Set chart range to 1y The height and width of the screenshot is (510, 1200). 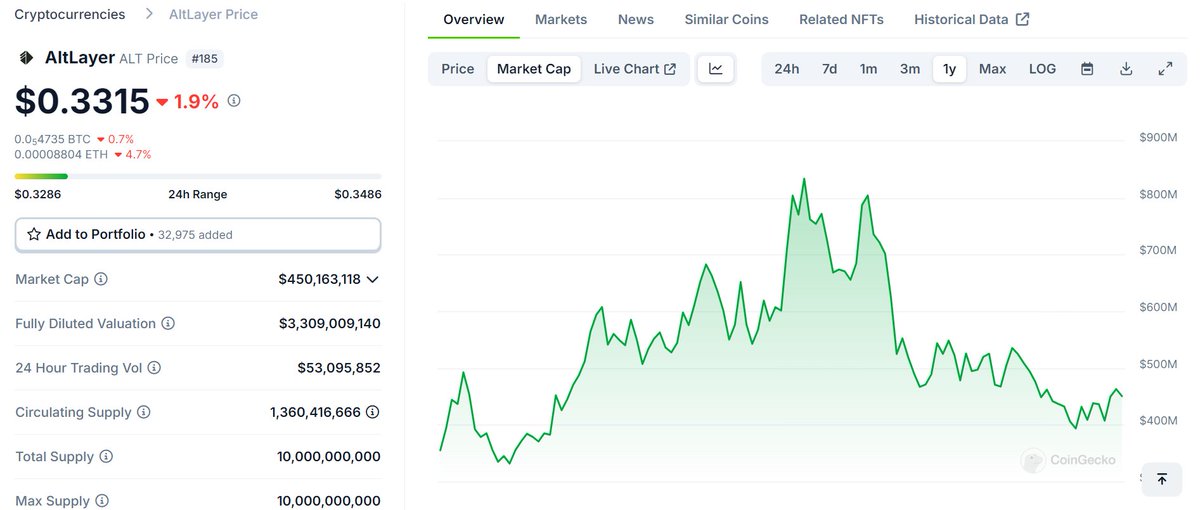(x=950, y=69)
